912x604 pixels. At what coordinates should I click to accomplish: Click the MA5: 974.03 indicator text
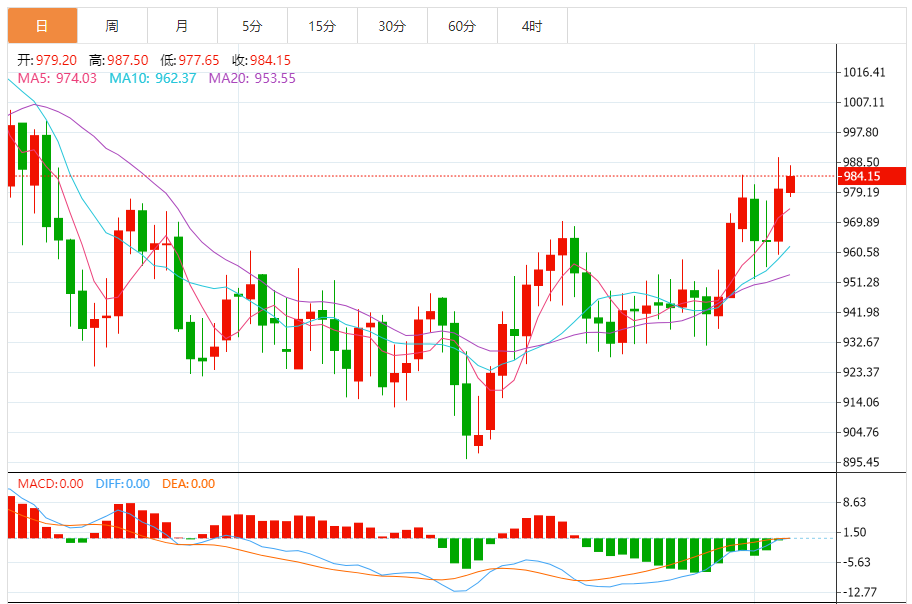point(57,79)
